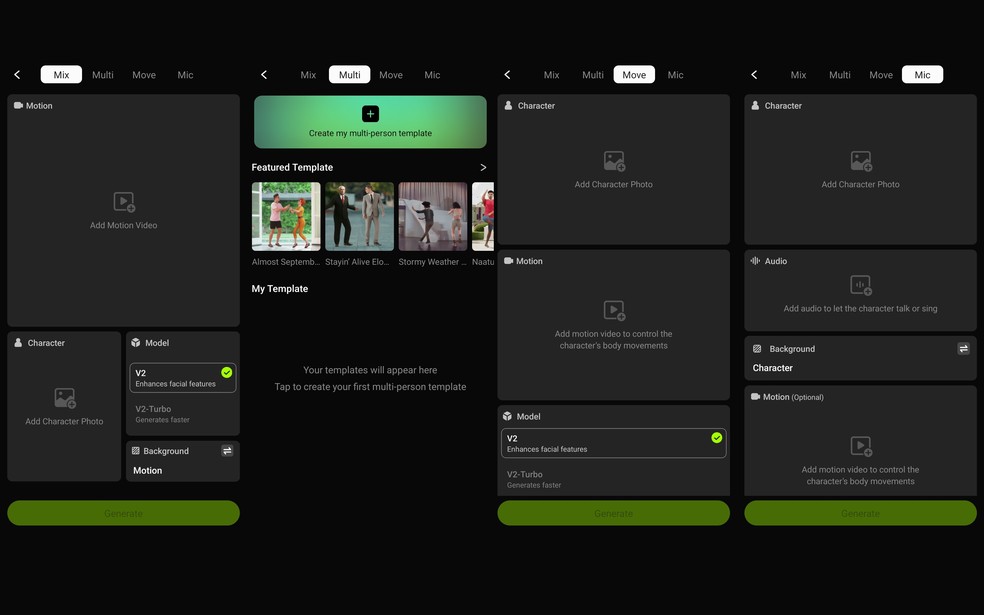The width and height of the screenshot is (984, 615).
Task: Switch to the Mic tab in the Multi screen
Action: (x=432, y=75)
